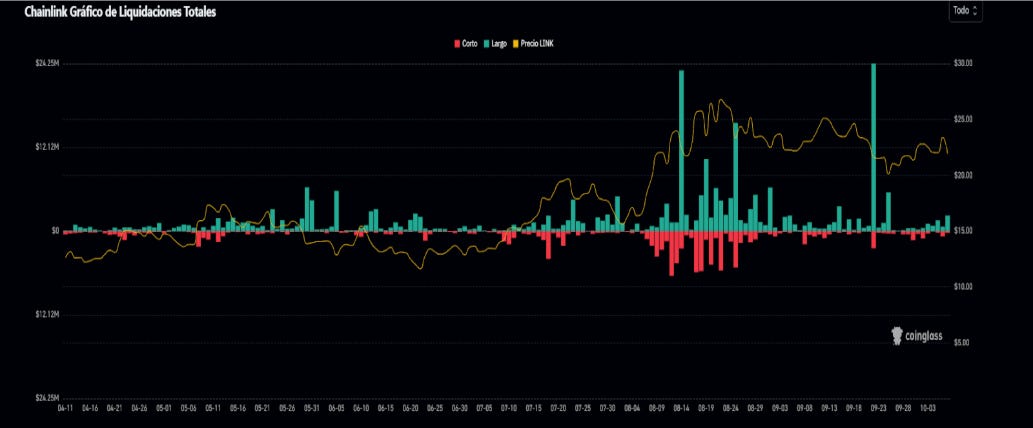Click the $20.00 price axis value
This screenshot has height=428, width=1033.
click(963, 175)
